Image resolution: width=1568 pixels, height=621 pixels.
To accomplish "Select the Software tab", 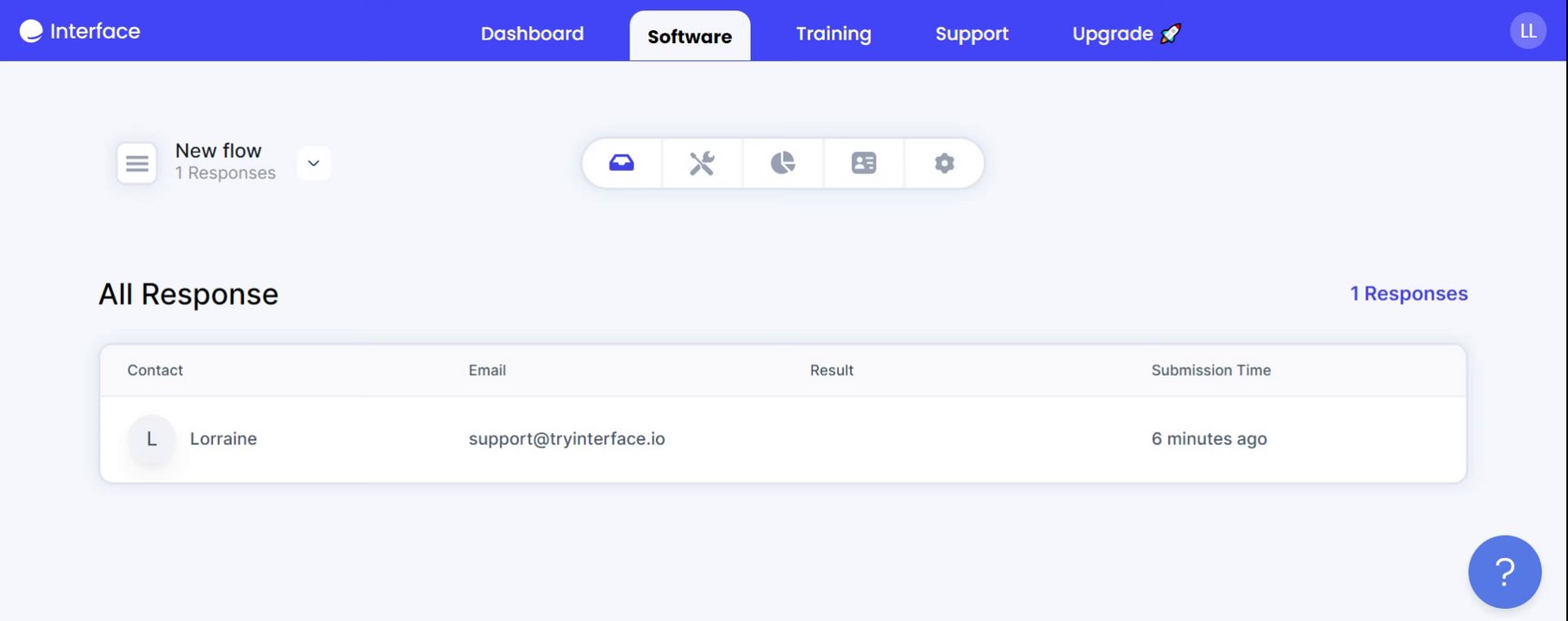I will [x=690, y=36].
